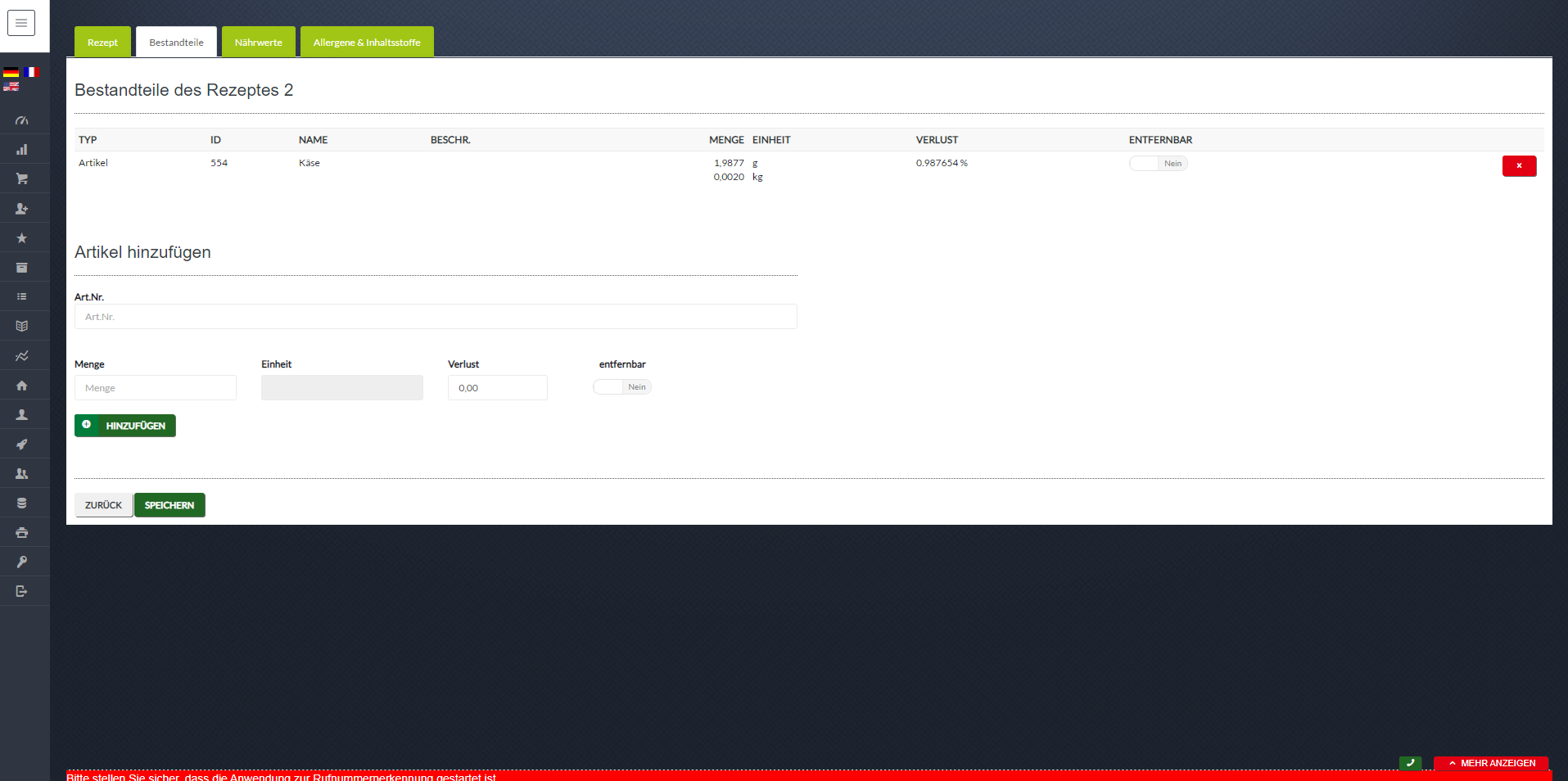Open the hamburger menu button
Screen dimensions: 1568x781
(21, 23)
